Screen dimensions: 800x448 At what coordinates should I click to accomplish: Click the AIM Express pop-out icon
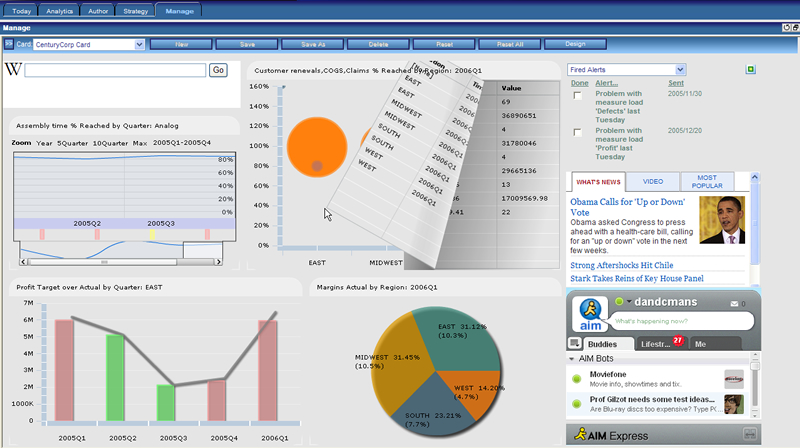click(x=750, y=433)
